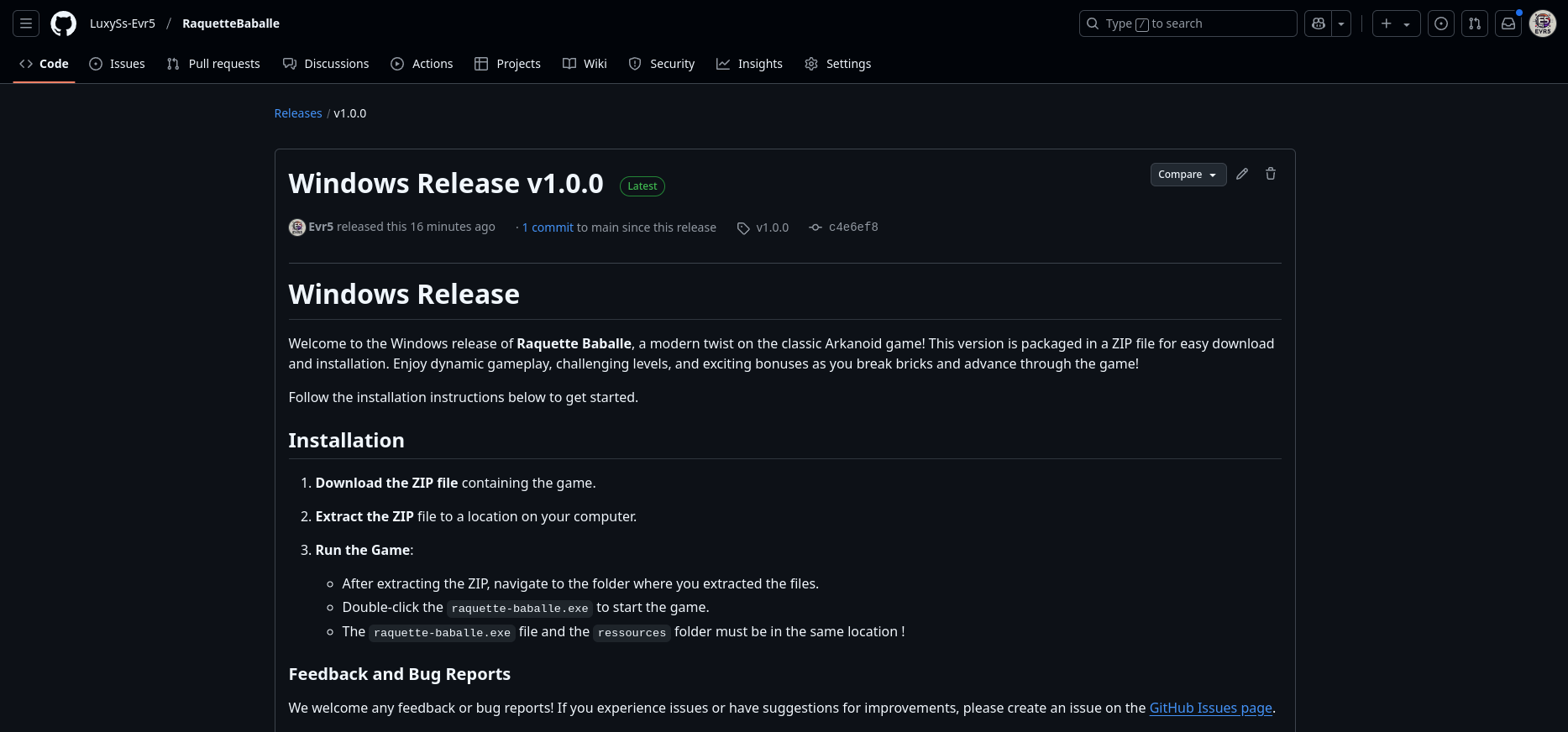Open the Actions tab
The width and height of the screenshot is (1568, 732).
(x=422, y=64)
